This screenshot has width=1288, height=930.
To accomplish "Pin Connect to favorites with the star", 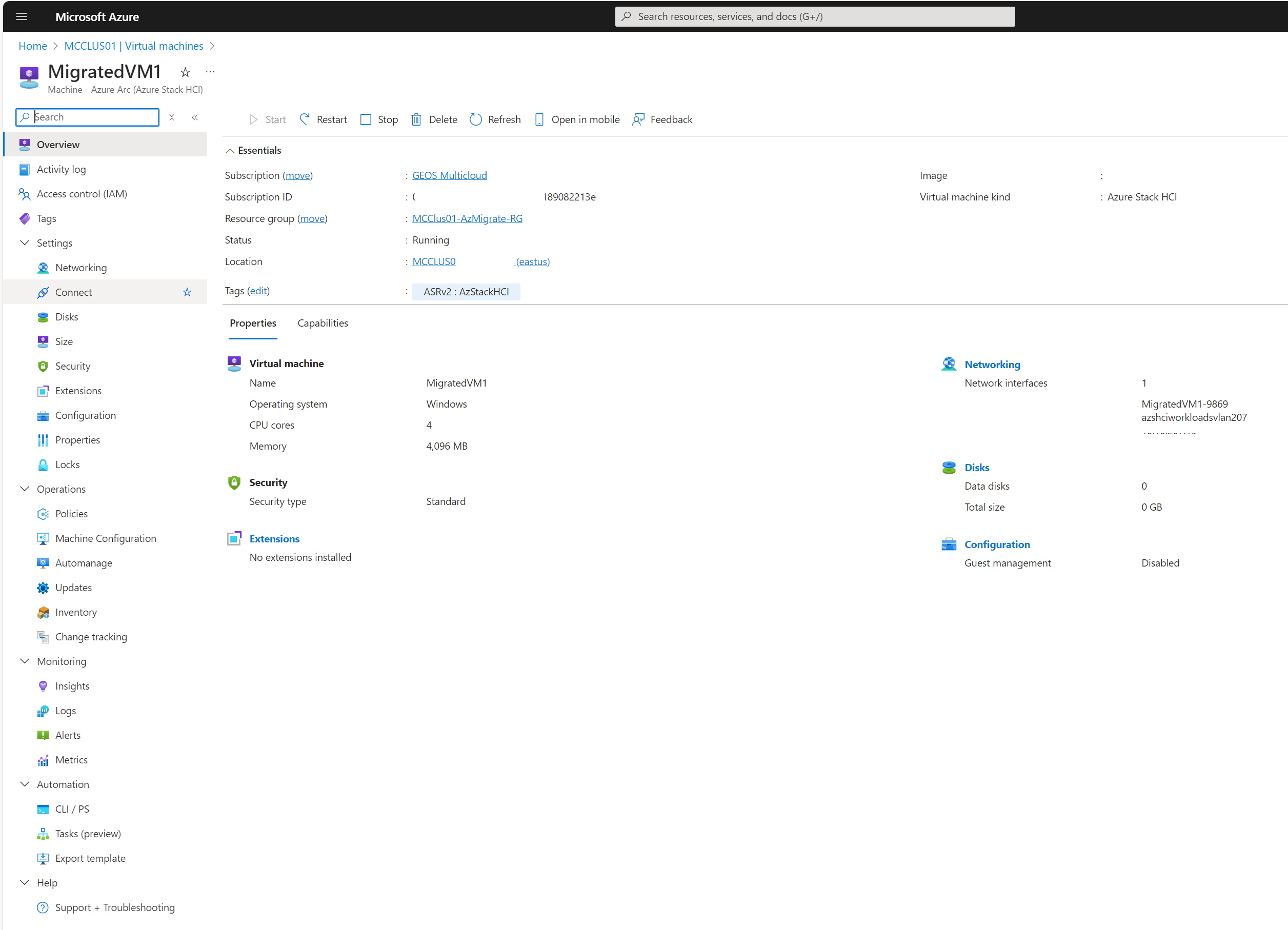I will coord(187,292).
